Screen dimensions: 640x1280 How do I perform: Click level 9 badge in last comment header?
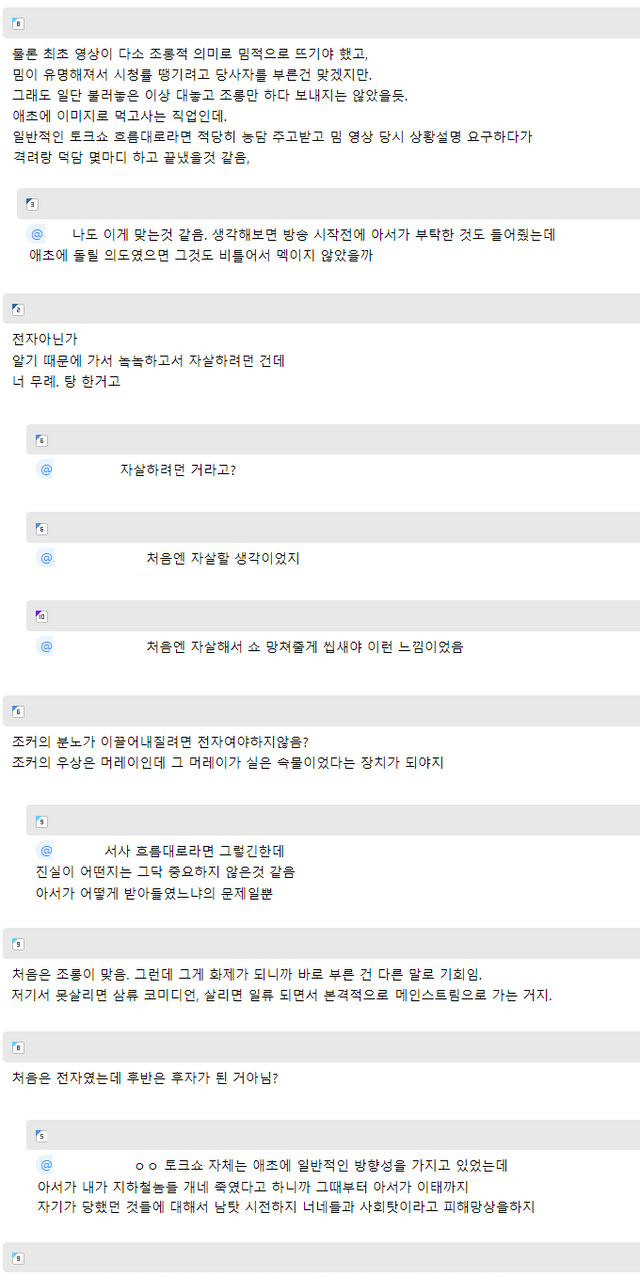click(18, 1257)
